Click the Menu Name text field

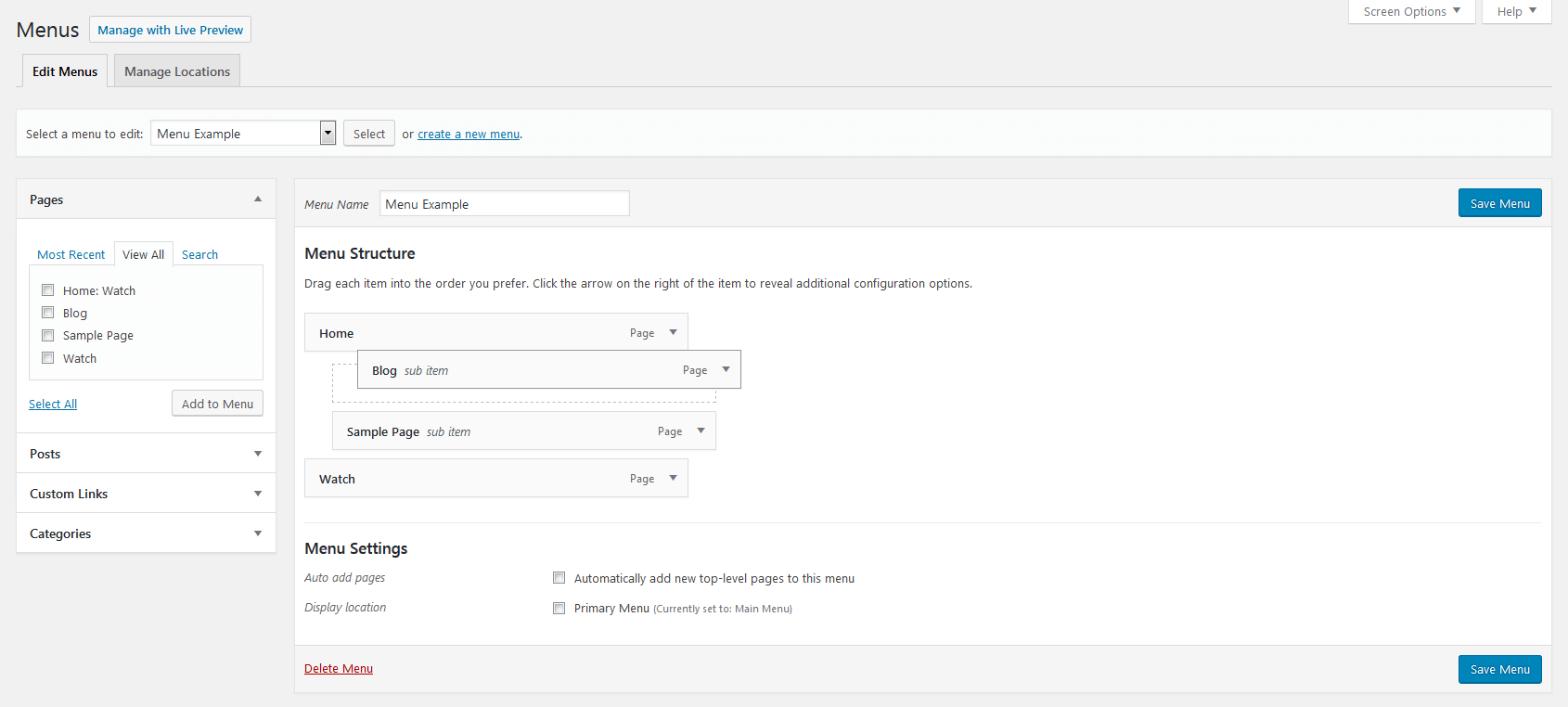click(504, 204)
